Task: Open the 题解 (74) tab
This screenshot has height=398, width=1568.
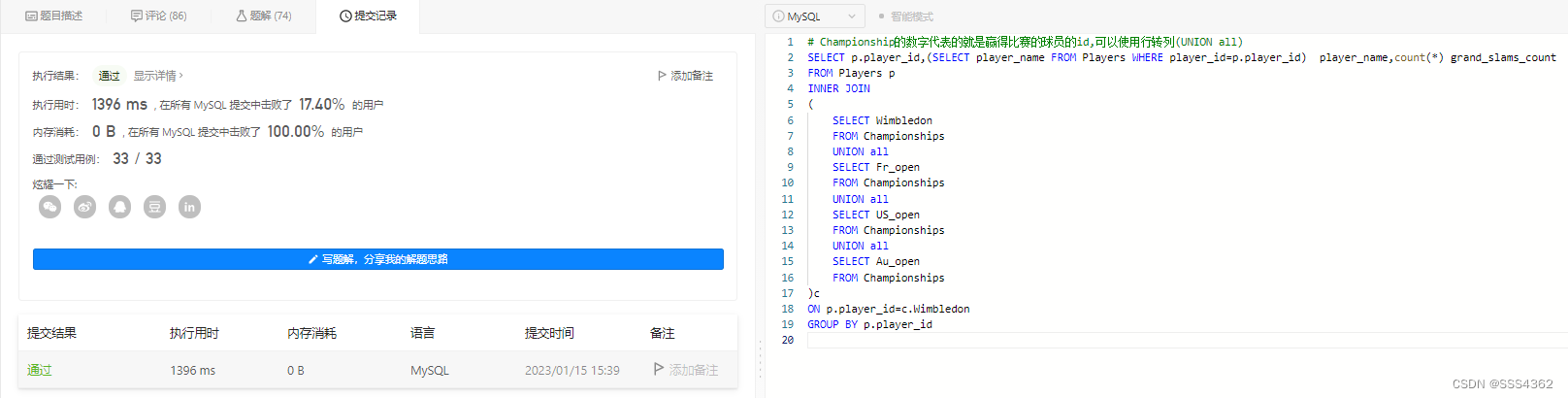Action: [x=264, y=16]
